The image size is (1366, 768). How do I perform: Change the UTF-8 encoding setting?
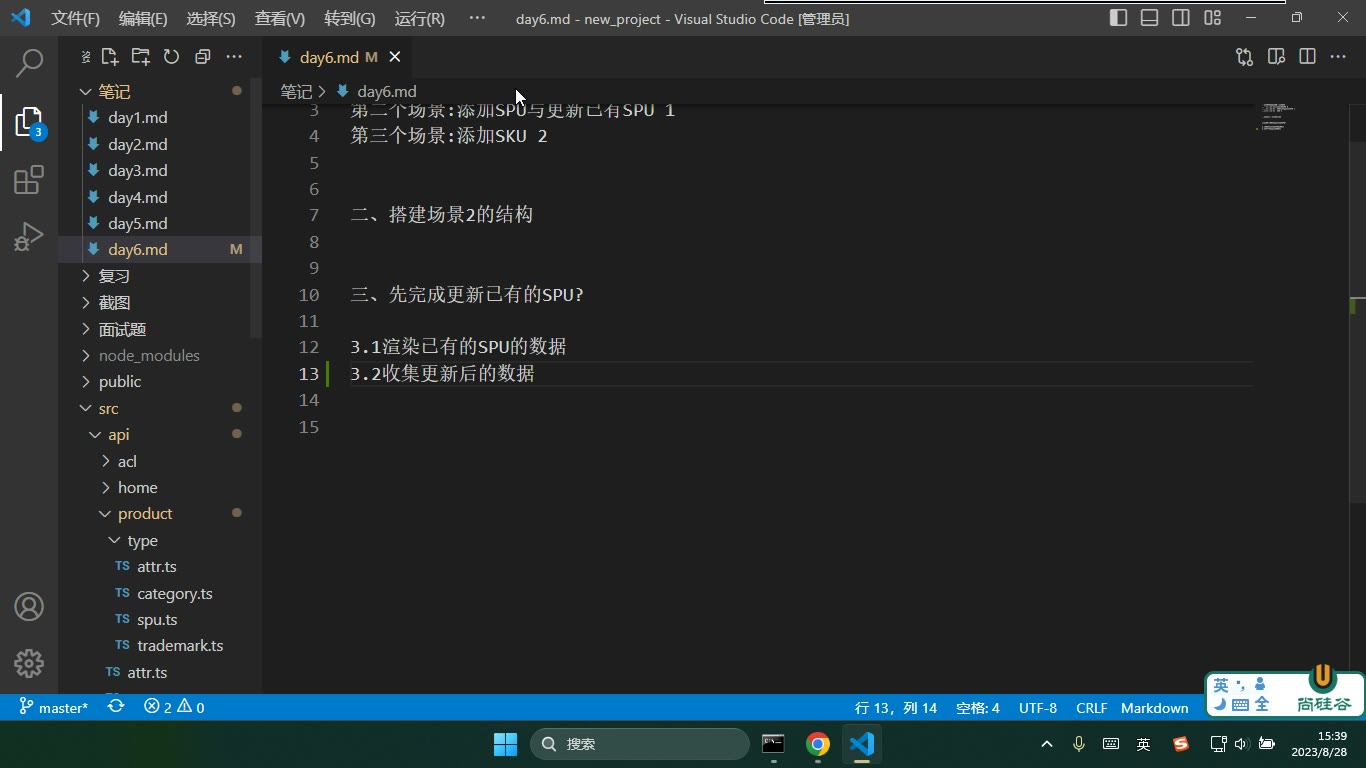coord(1038,707)
